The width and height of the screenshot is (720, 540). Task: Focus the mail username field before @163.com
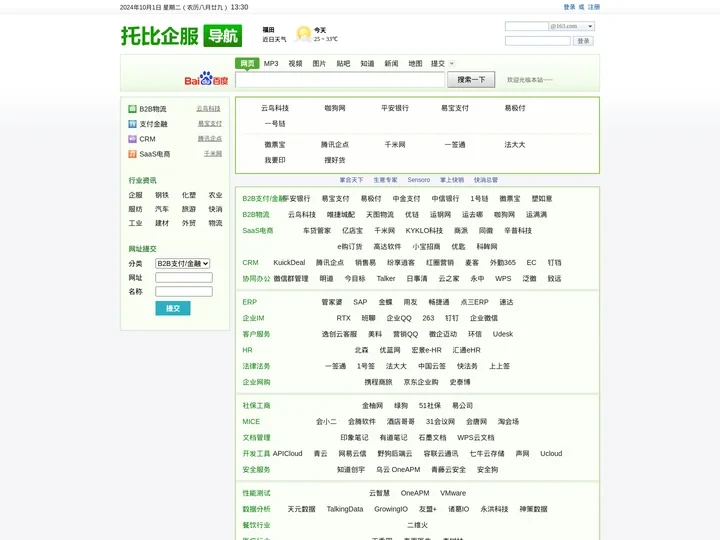click(x=527, y=26)
